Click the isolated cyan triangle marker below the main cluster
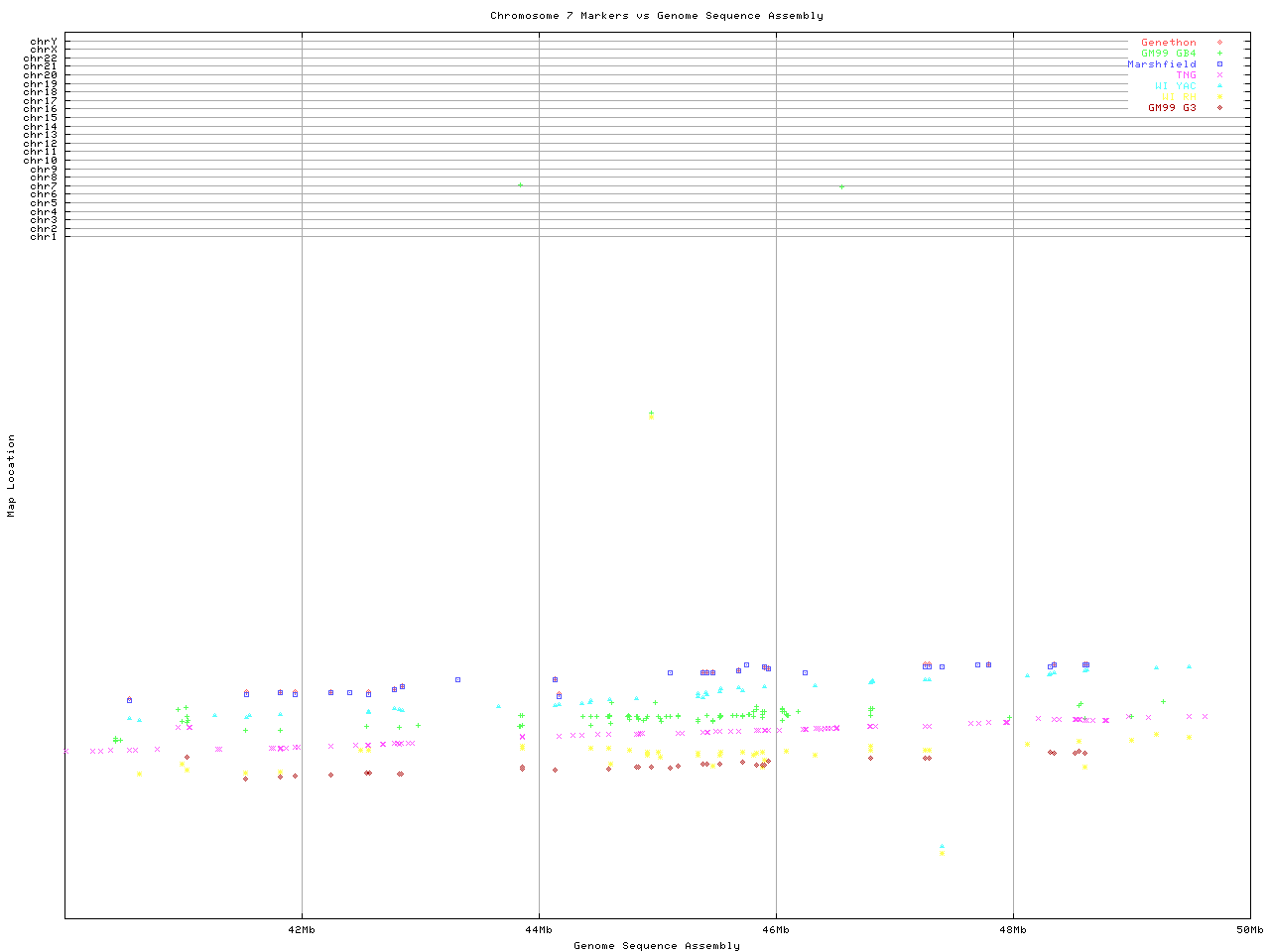1270x952 pixels. (942, 846)
